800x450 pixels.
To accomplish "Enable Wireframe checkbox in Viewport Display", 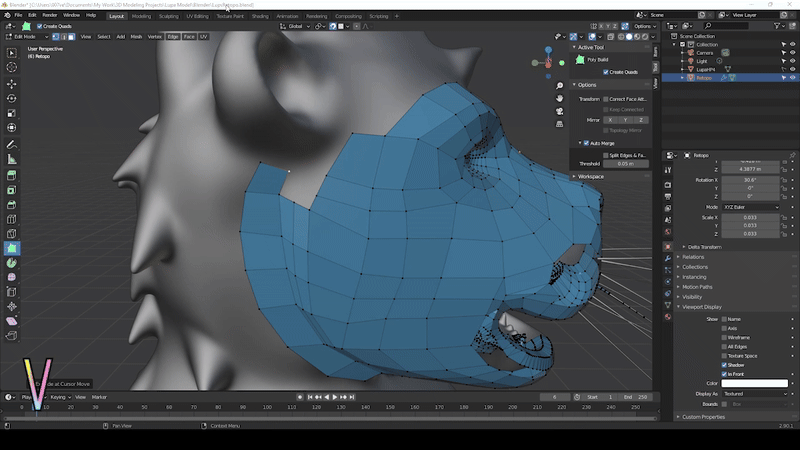I will tap(724, 337).
